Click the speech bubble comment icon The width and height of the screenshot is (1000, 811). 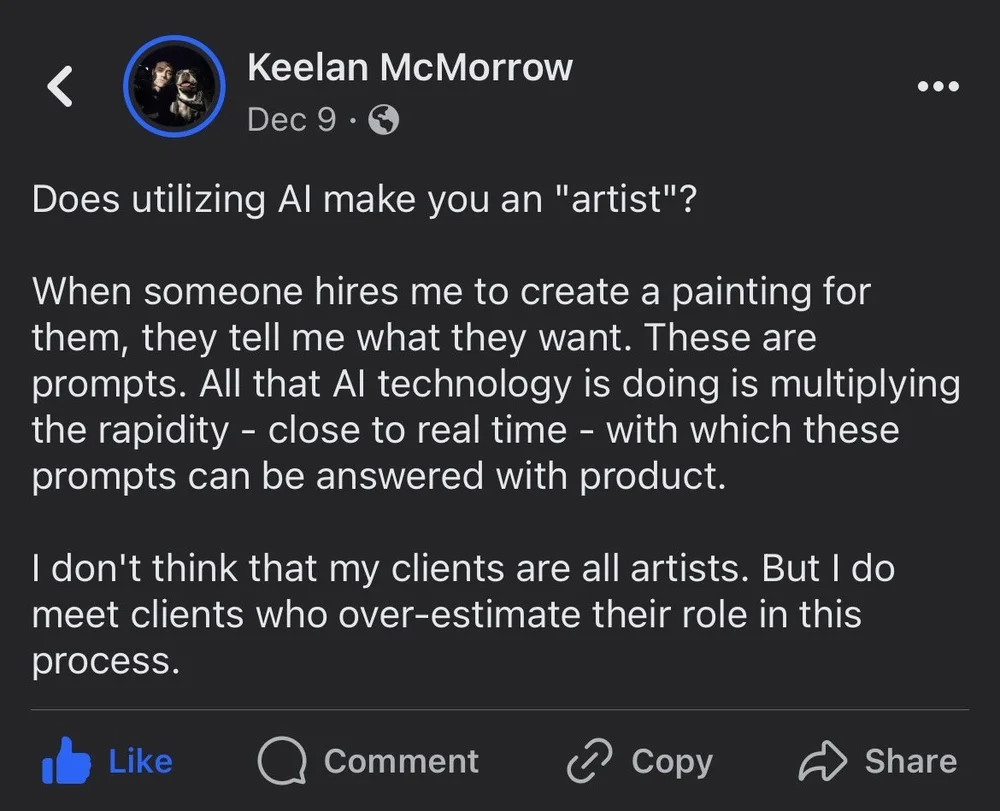tap(281, 762)
